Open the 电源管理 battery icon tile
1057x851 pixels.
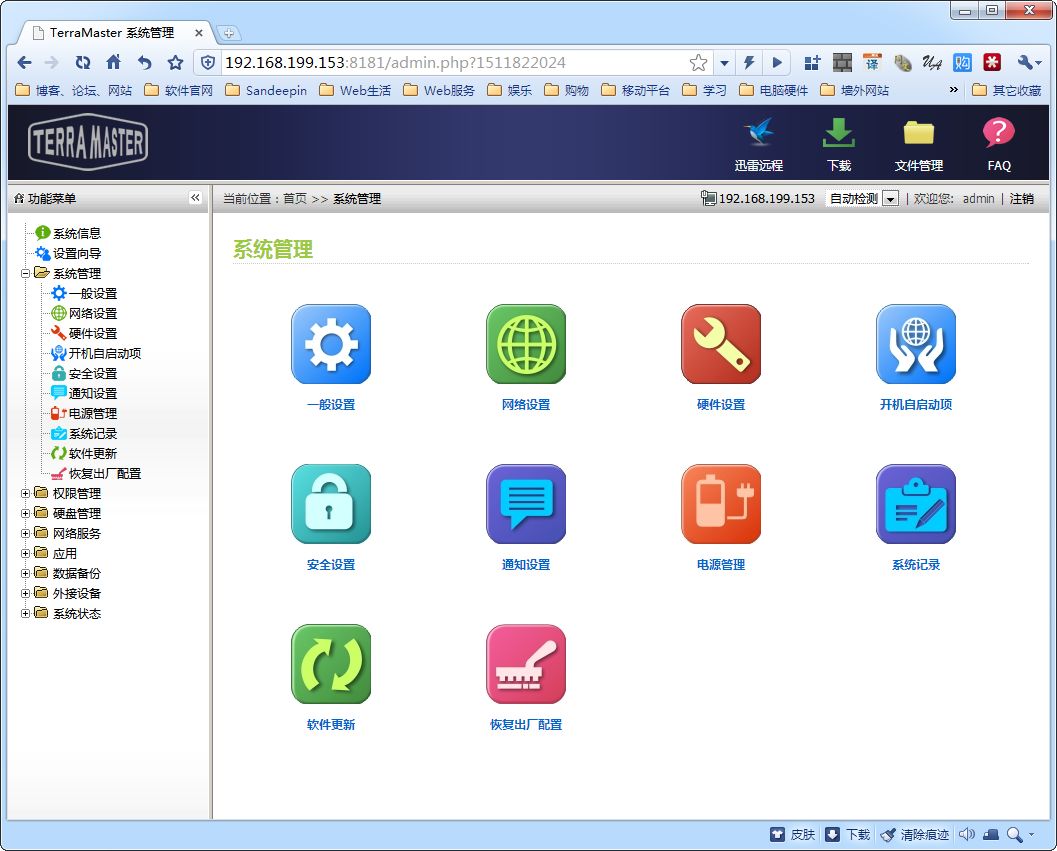pos(721,505)
